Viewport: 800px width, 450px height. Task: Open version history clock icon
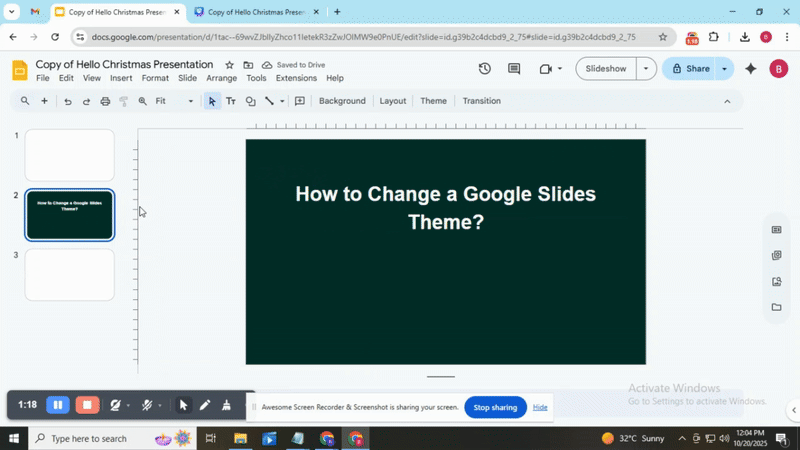click(x=485, y=69)
